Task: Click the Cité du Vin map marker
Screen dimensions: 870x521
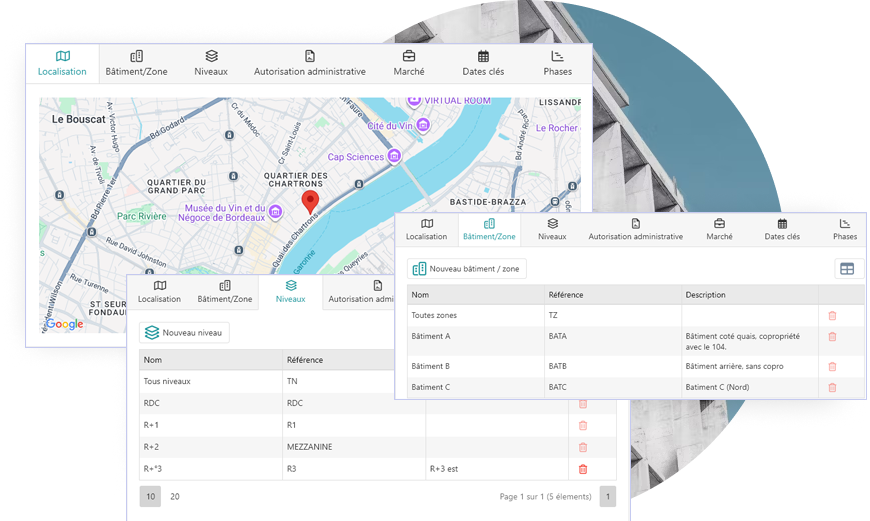Action: pos(423,125)
